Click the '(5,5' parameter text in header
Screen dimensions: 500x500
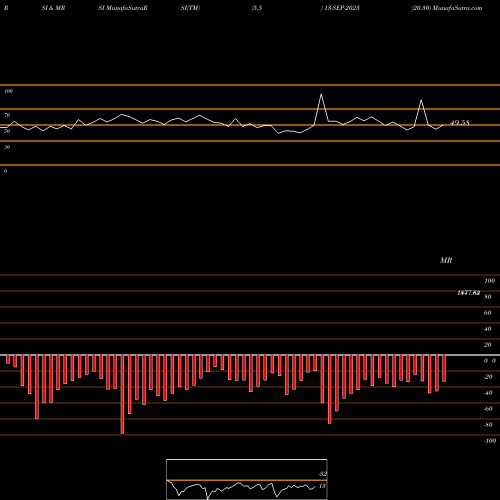[x=257, y=8]
